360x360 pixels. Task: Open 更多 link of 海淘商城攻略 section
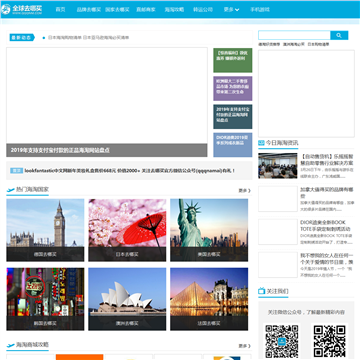pyautogui.click(x=244, y=346)
